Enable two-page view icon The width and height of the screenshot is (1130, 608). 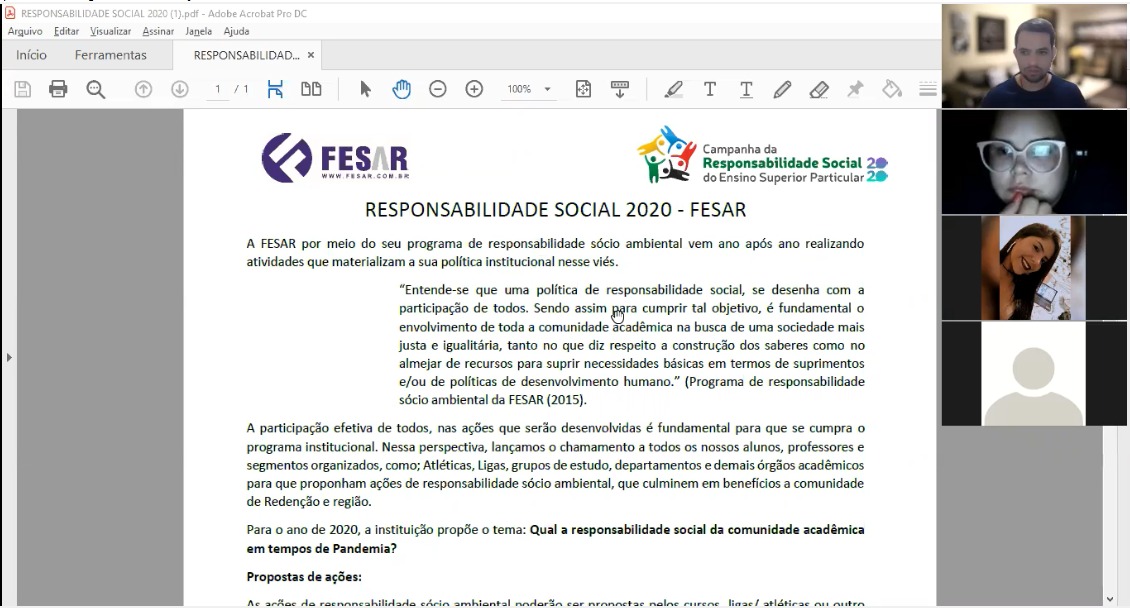pyautogui.click(x=311, y=89)
